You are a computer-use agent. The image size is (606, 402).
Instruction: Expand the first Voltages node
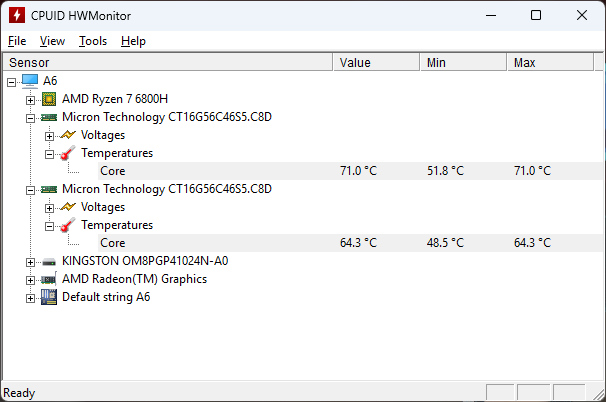point(49,135)
